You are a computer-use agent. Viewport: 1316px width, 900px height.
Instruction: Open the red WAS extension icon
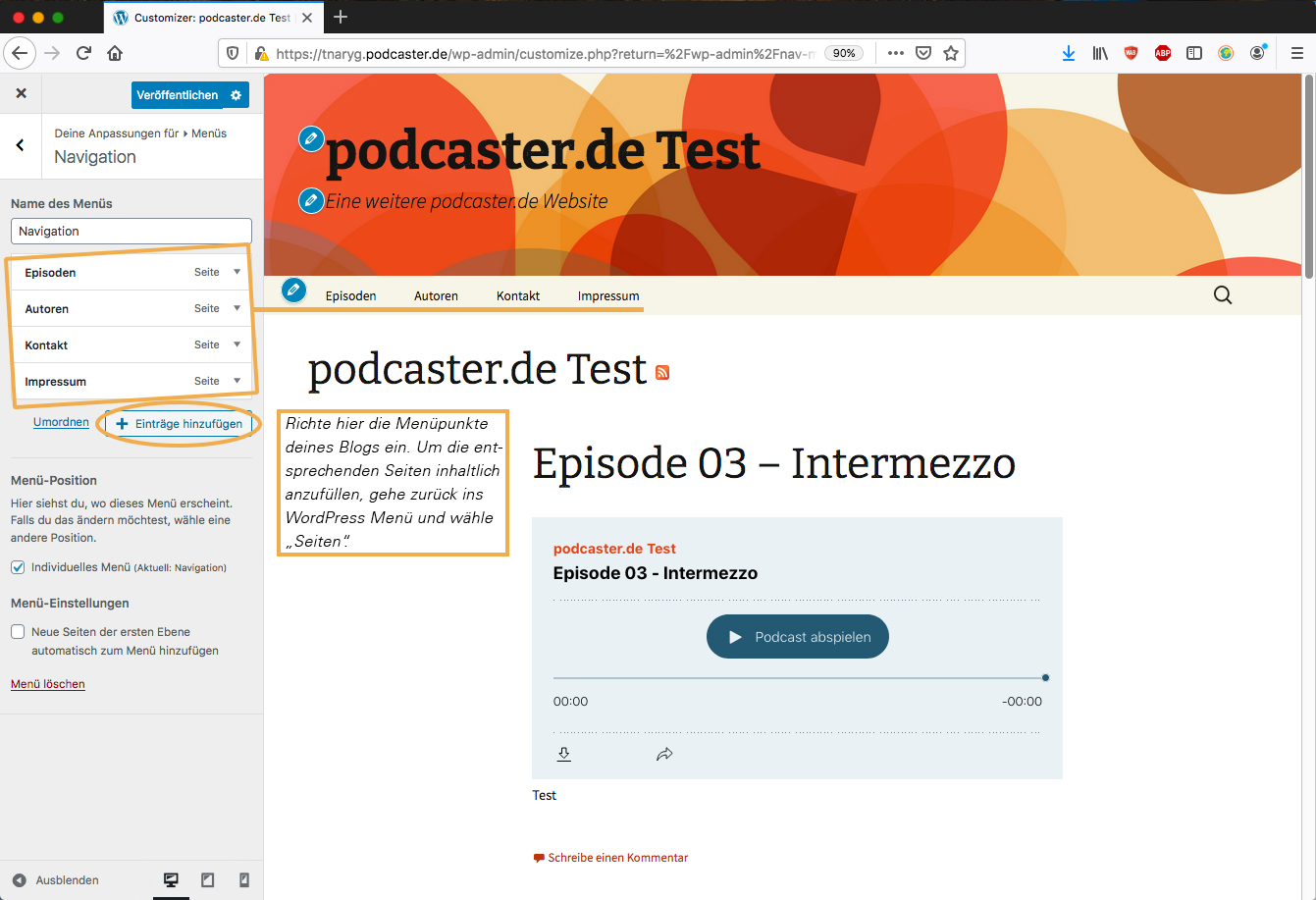[x=1132, y=53]
